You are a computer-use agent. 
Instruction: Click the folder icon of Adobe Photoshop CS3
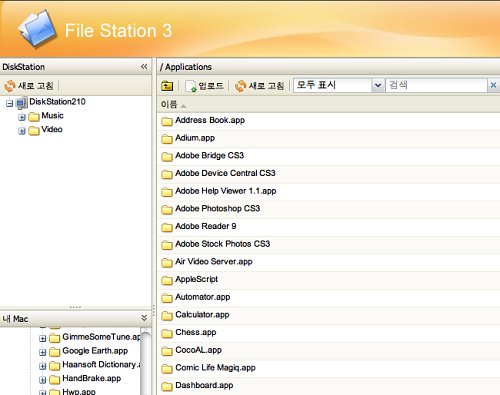(167, 209)
